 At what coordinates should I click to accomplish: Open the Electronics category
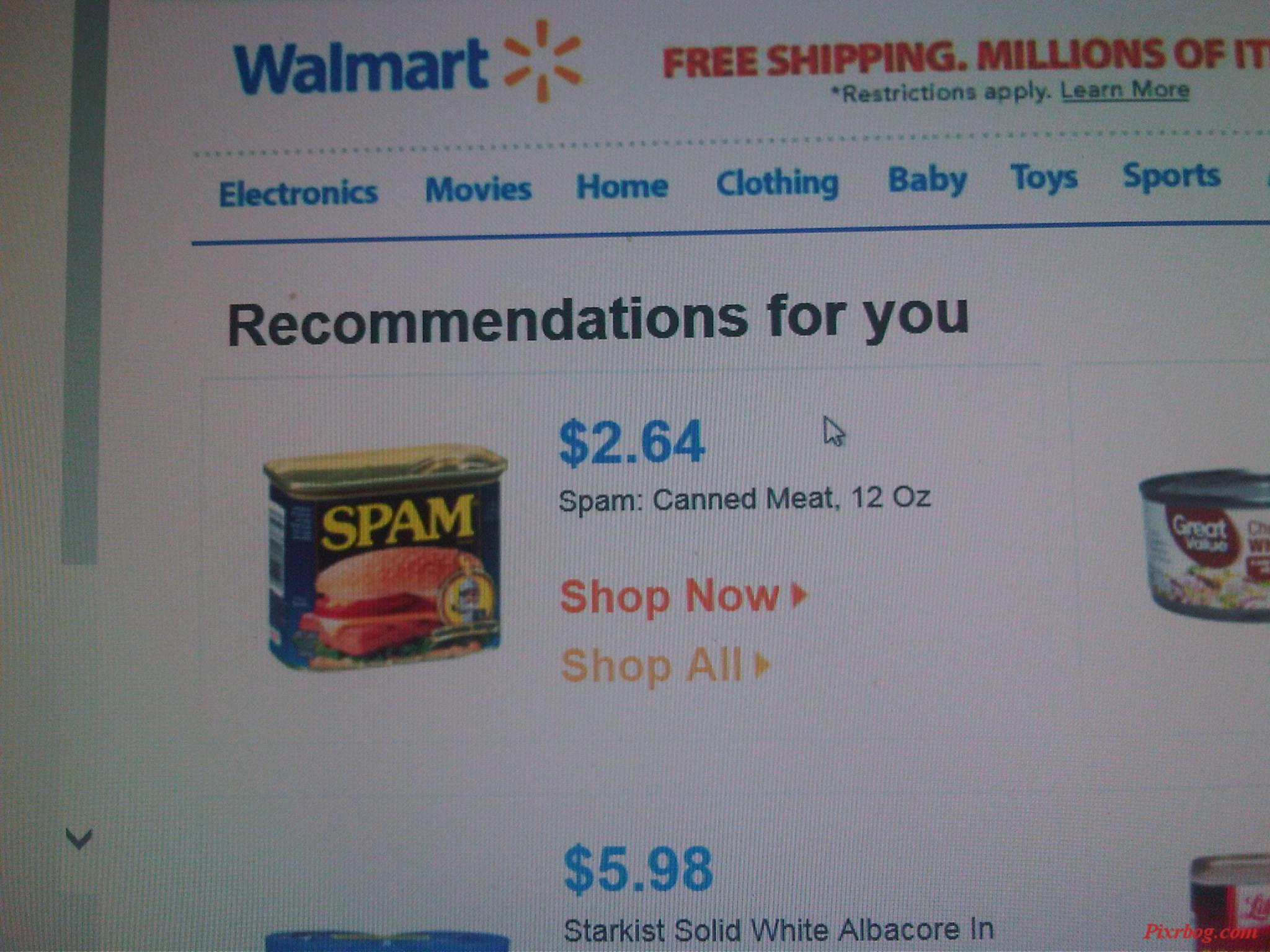point(298,193)
